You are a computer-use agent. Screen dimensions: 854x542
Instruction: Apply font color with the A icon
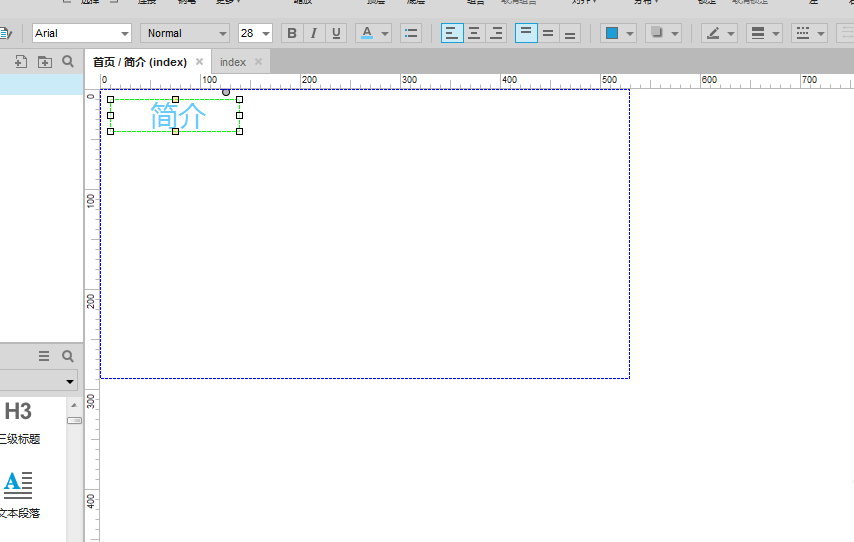pos(367,33)
